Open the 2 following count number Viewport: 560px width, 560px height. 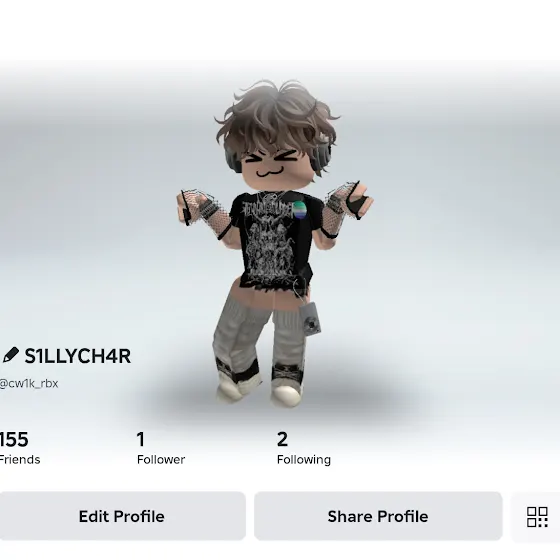click(282, 439)
